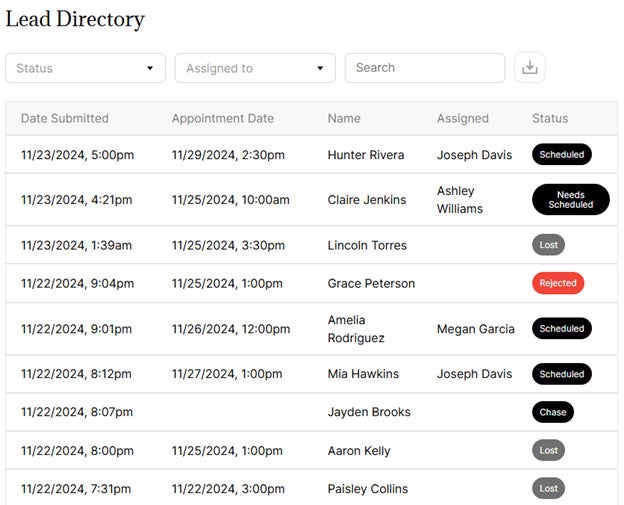Image resolution: width=624 pixels, height=505 pixels.
Task: Click the download export icon
Action: coord(530,68)
